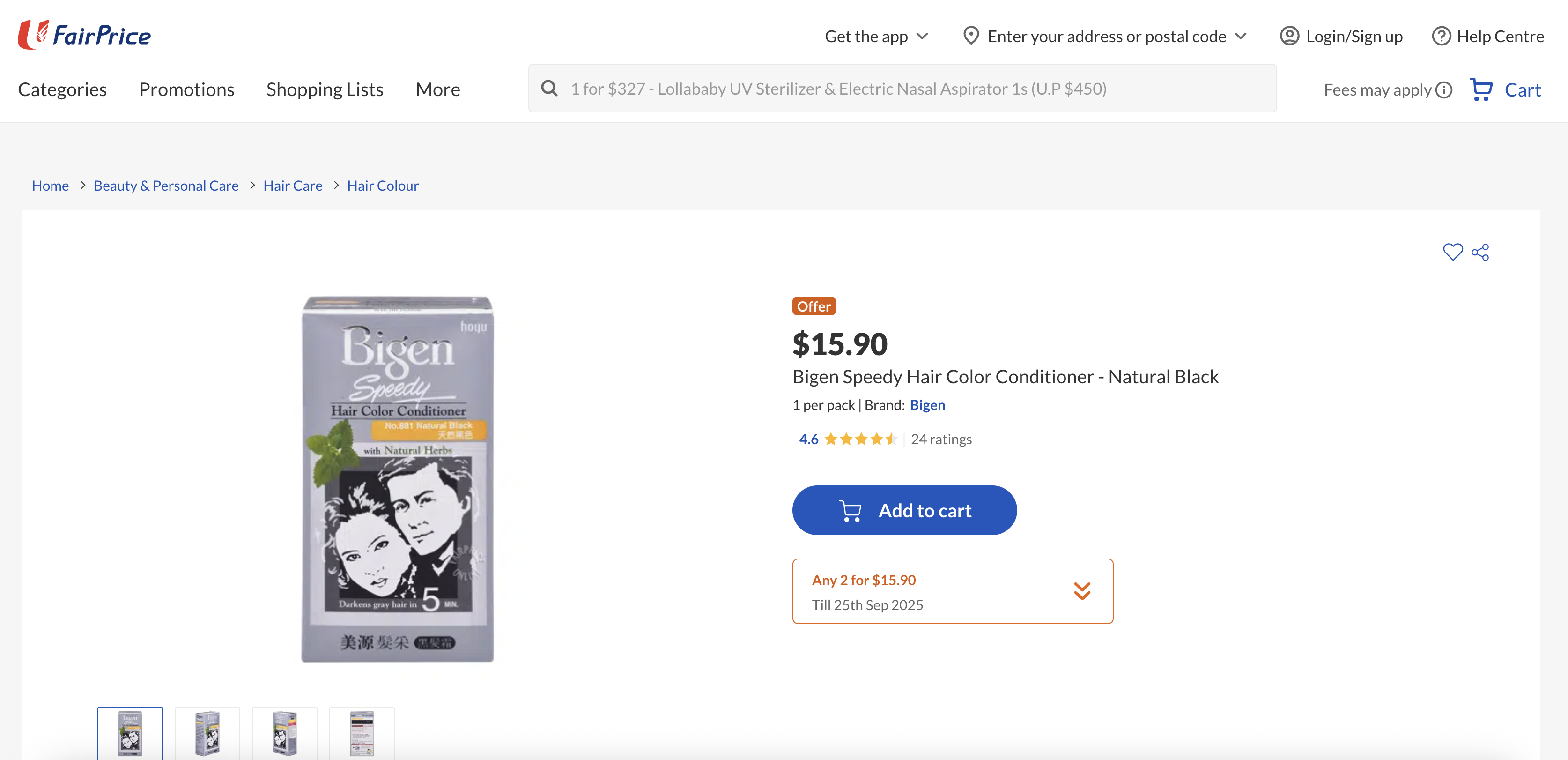Open the shopping cart icon
The height and width of the screenshot is (760, 1568).
(x=1481, y=89)
